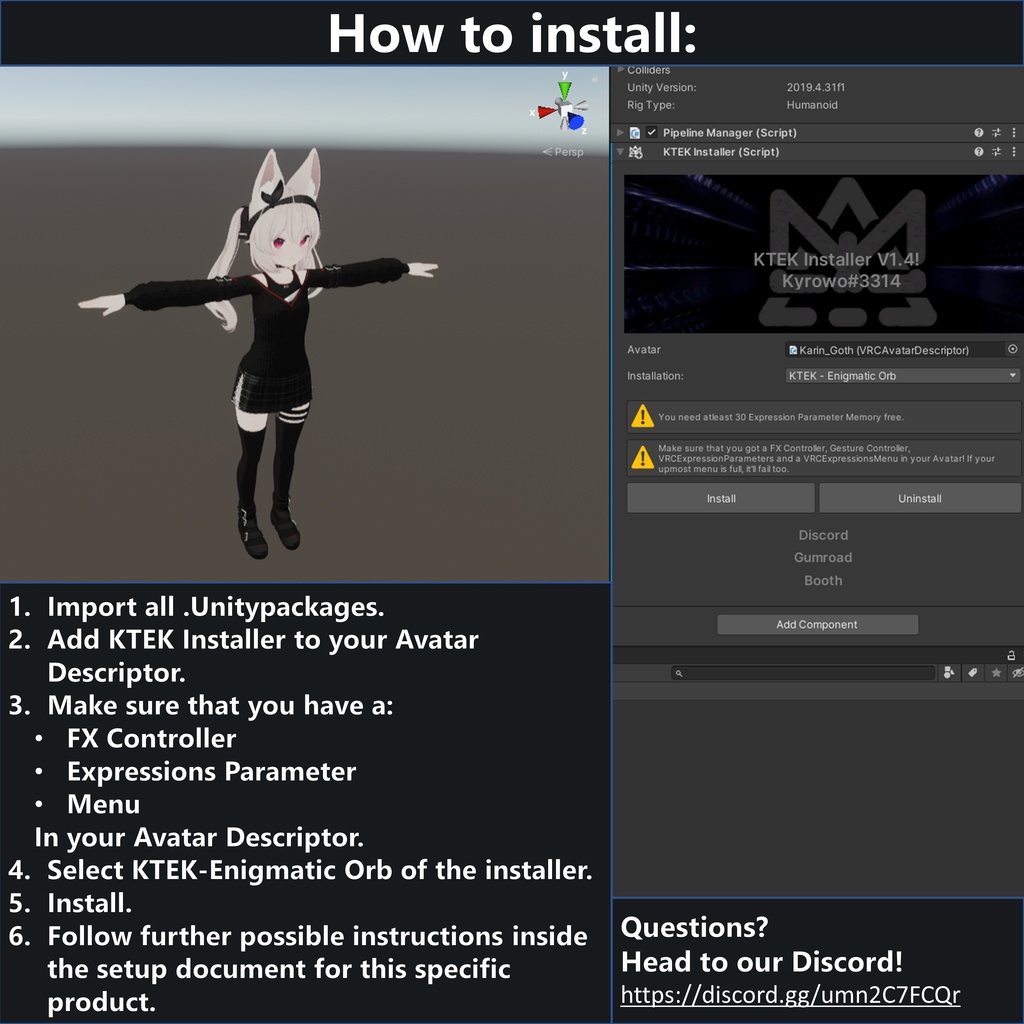Click inside the project search field

coord(801,672)
